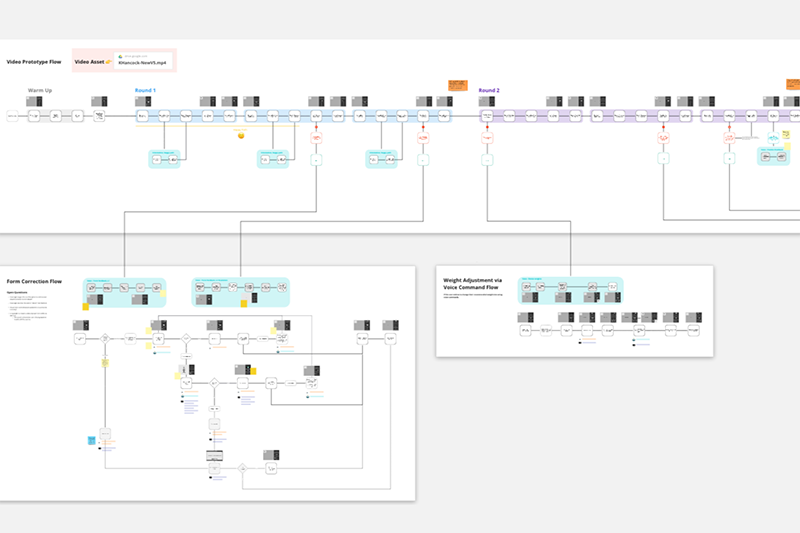The height and width of the screenshot is (533, 800).
Task: Click the pointing hand emoji beside Video Asset
Action: click(108, 62)
